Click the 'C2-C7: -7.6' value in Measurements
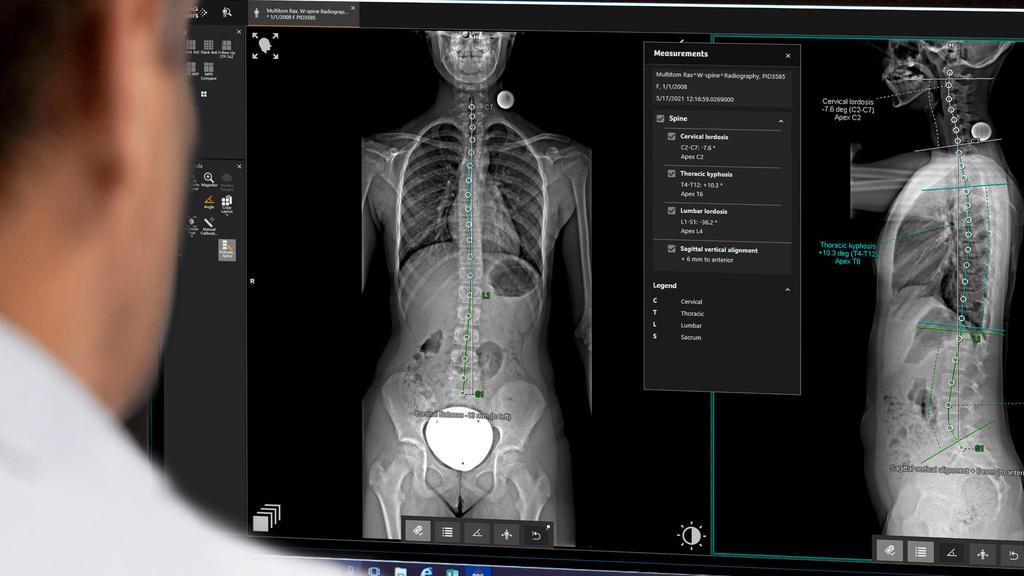Image resolution: width=1024 pixels, height=576 pixels. pyautogui.click(x=697, y=148)
